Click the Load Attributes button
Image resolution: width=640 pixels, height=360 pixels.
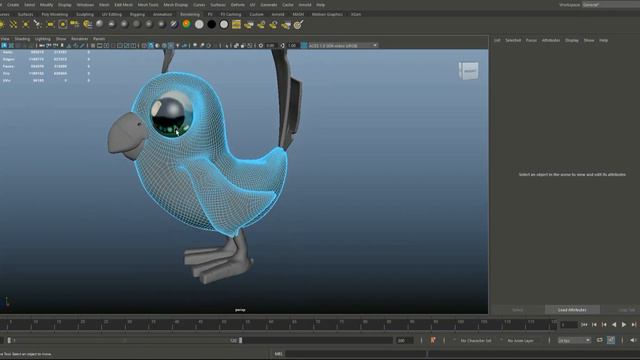point(572,310)
